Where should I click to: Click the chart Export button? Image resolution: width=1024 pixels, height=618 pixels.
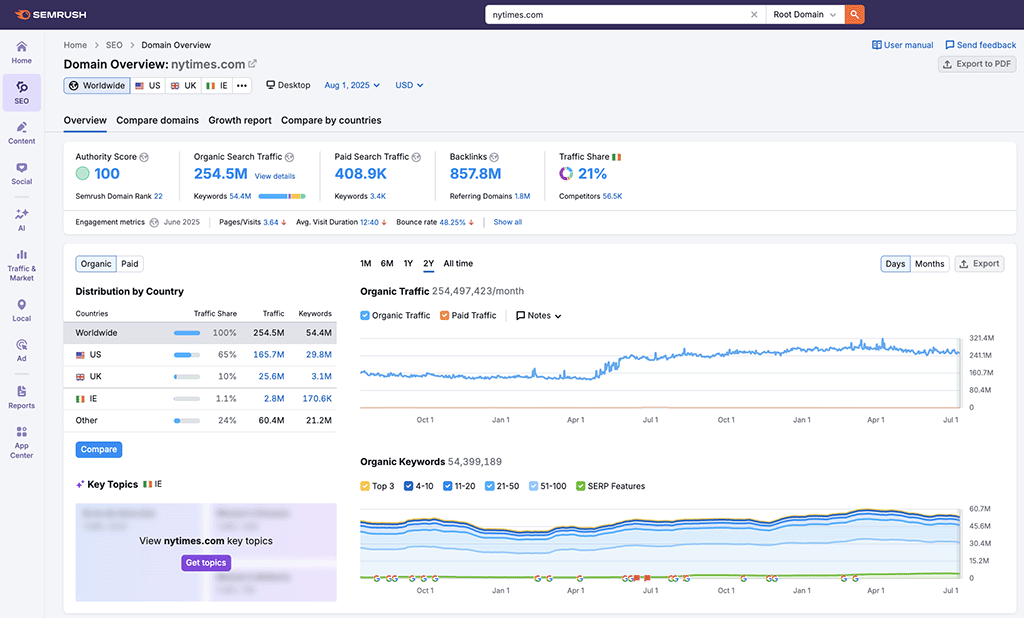click(x=980, y=264)
